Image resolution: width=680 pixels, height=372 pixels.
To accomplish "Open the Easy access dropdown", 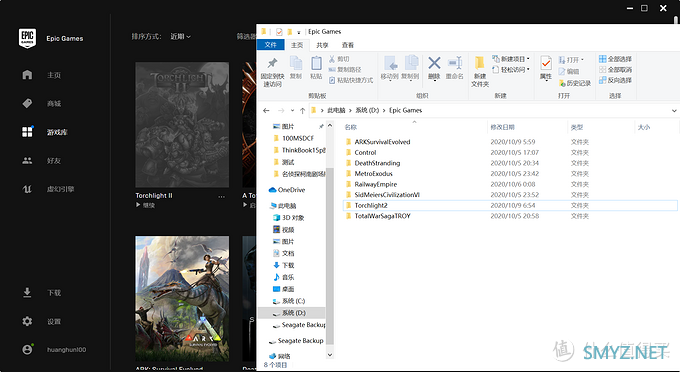I will pyautogui.click(x=511, y=69).
